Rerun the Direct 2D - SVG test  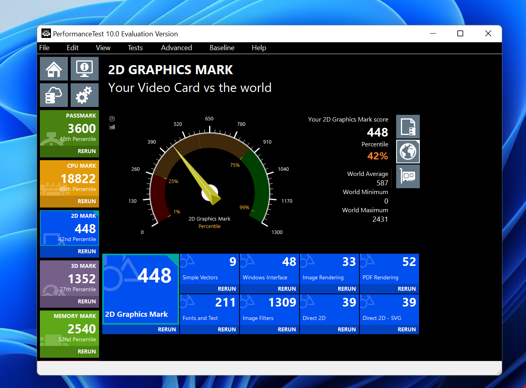tap(407, 329)
